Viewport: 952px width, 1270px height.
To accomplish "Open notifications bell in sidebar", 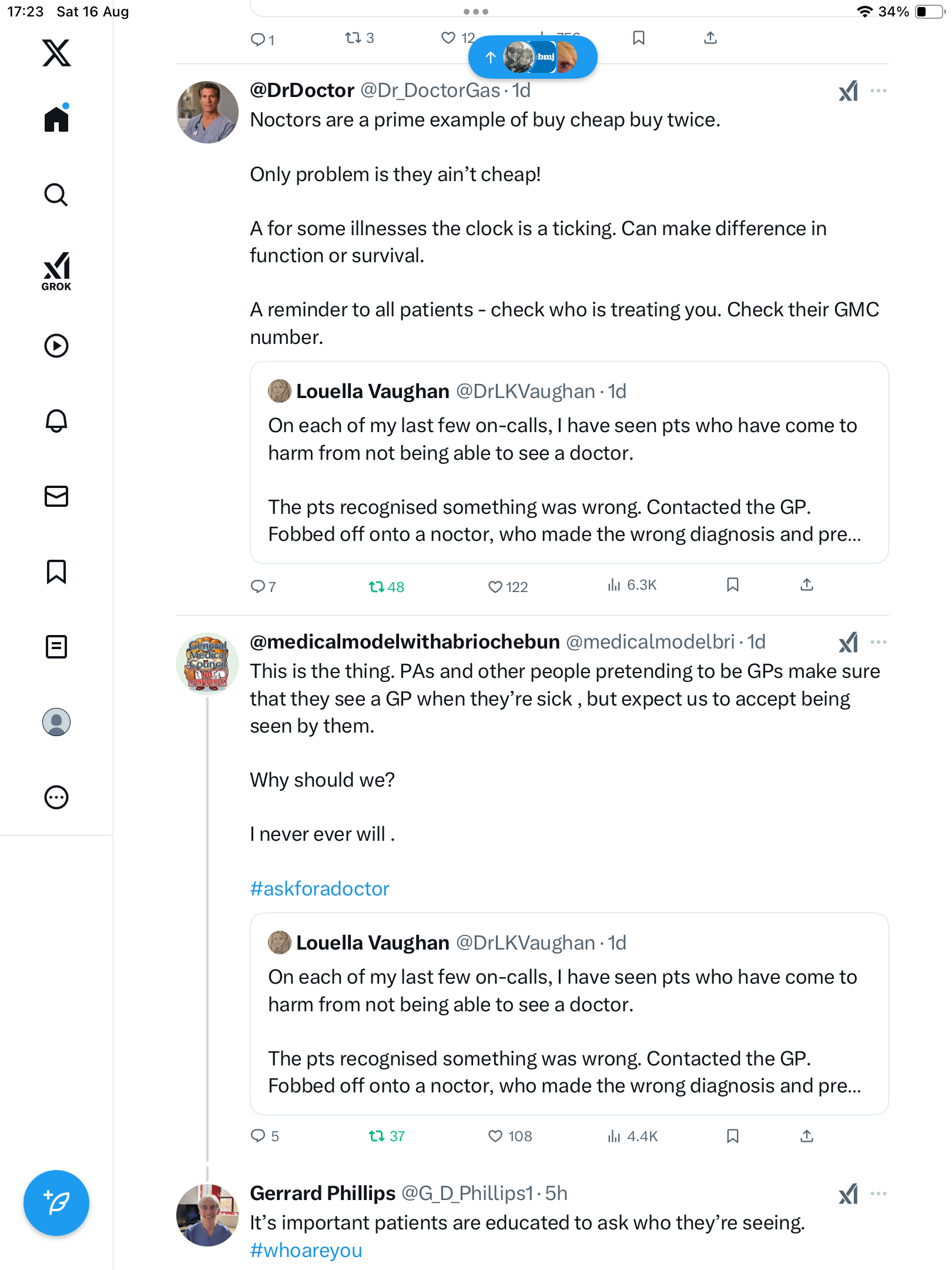I will tap(56, 421).
